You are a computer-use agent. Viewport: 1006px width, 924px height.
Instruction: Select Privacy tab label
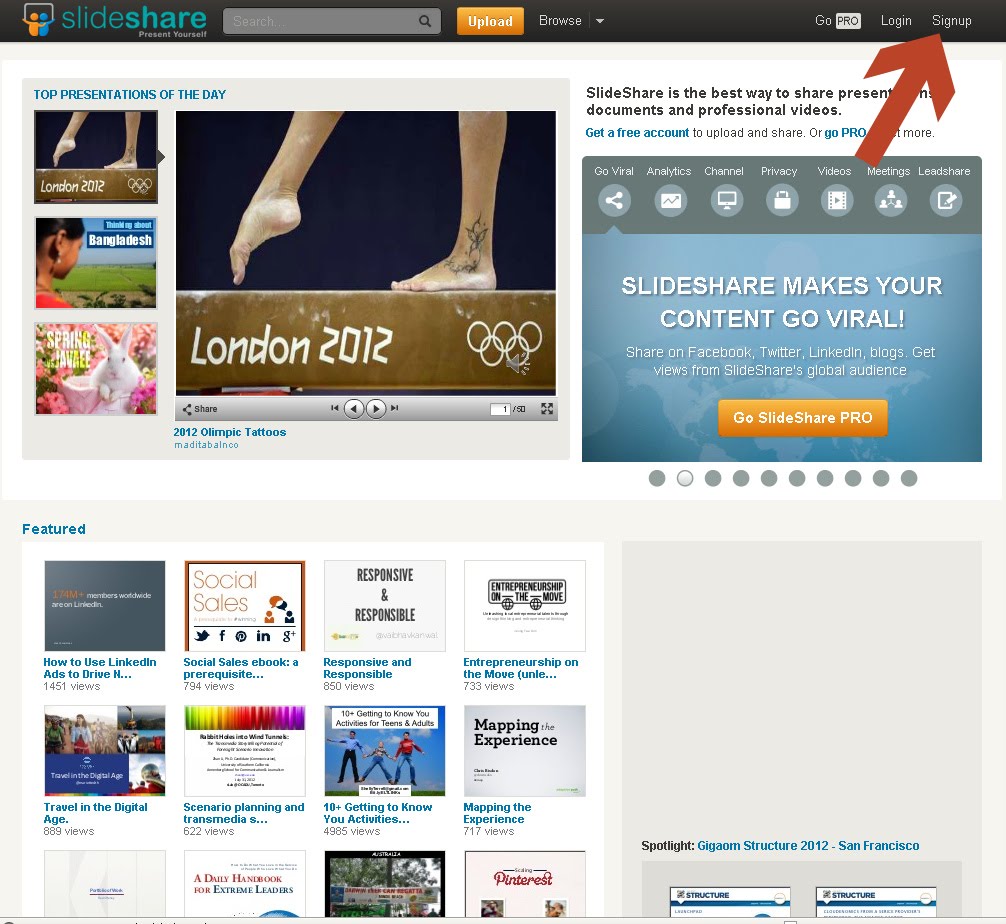(x=779, y=171)
